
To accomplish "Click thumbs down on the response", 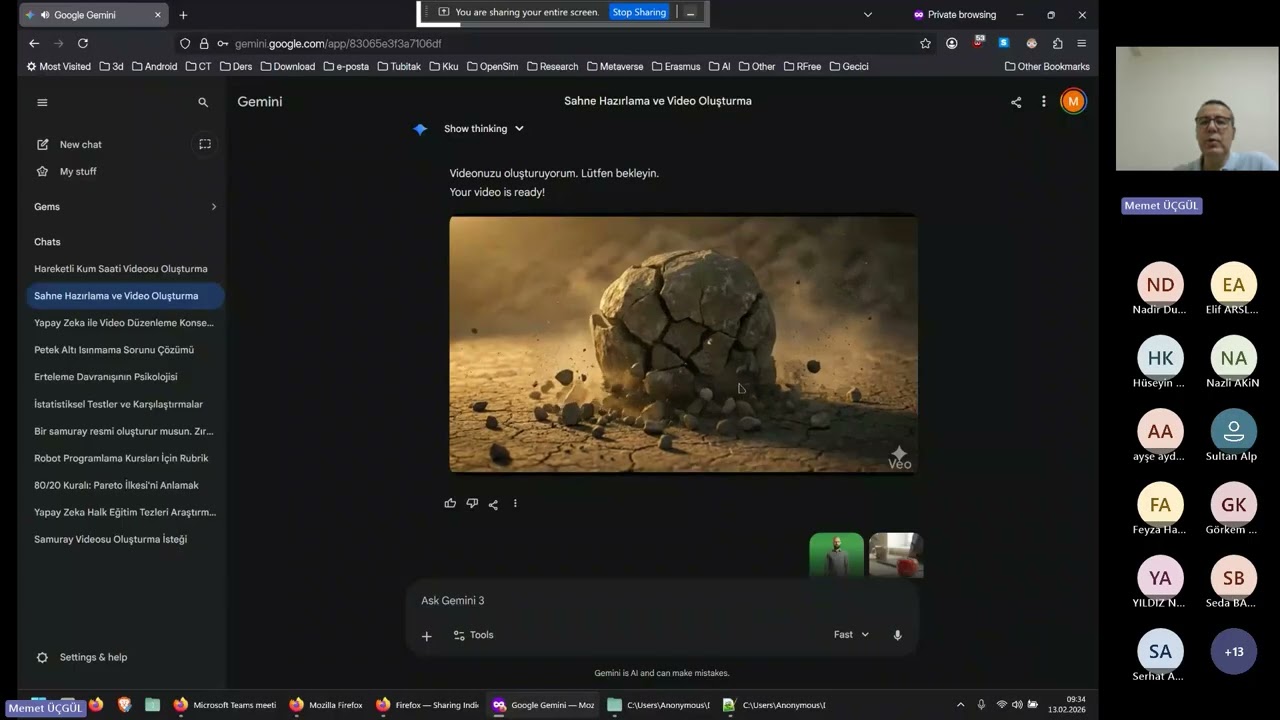I will tap(472, 504).
